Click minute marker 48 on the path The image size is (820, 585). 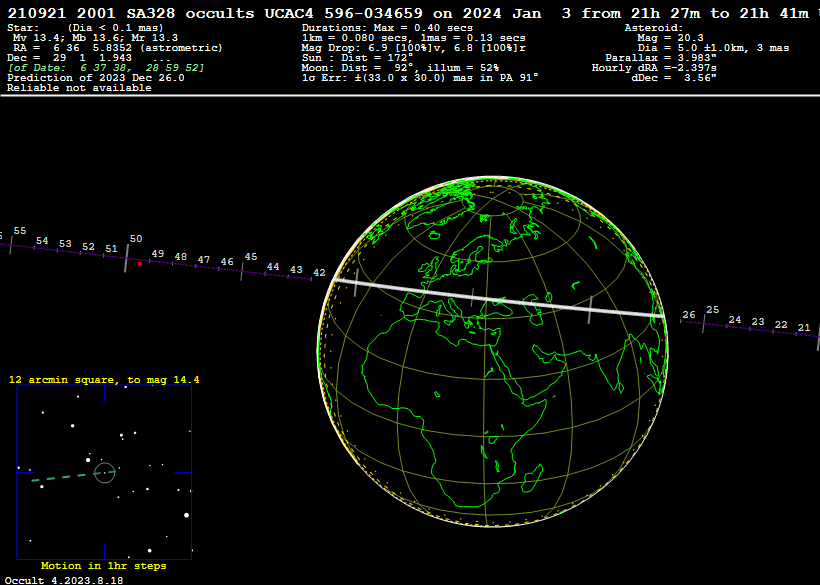tap(180, 257)
